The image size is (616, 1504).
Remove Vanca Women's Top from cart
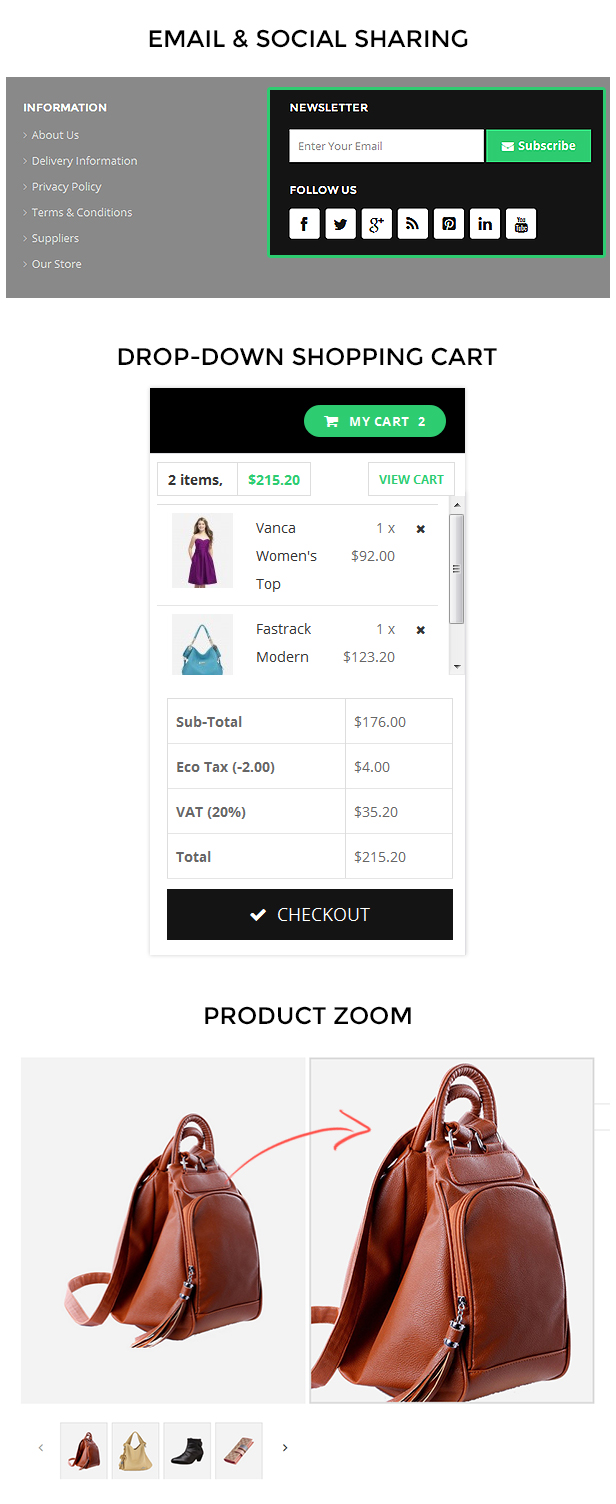click(x=421, y=529)
